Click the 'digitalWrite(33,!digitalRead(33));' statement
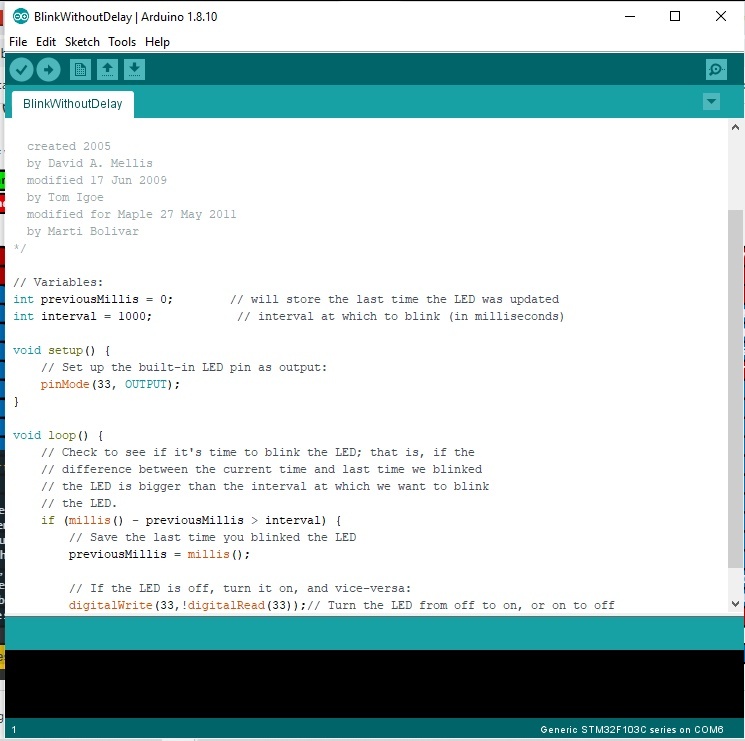The width and height of the screenshot is (745, 741). [x=187, y=606]
